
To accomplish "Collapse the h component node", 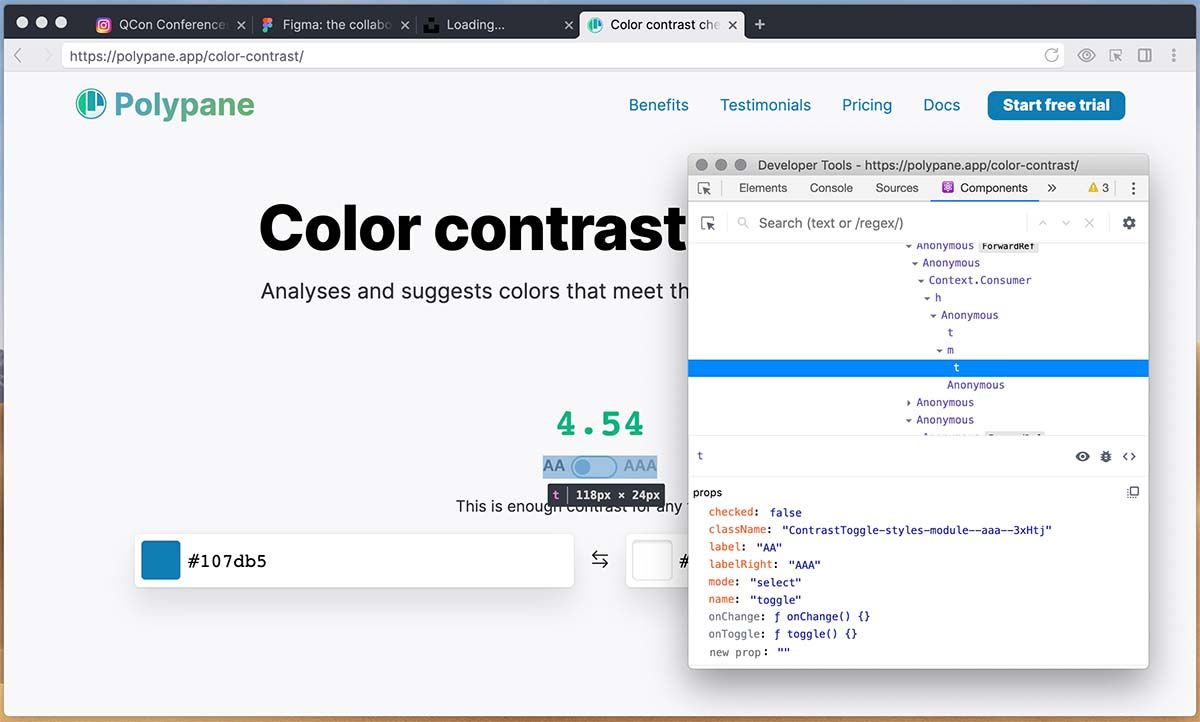I will tap(928, 298).
